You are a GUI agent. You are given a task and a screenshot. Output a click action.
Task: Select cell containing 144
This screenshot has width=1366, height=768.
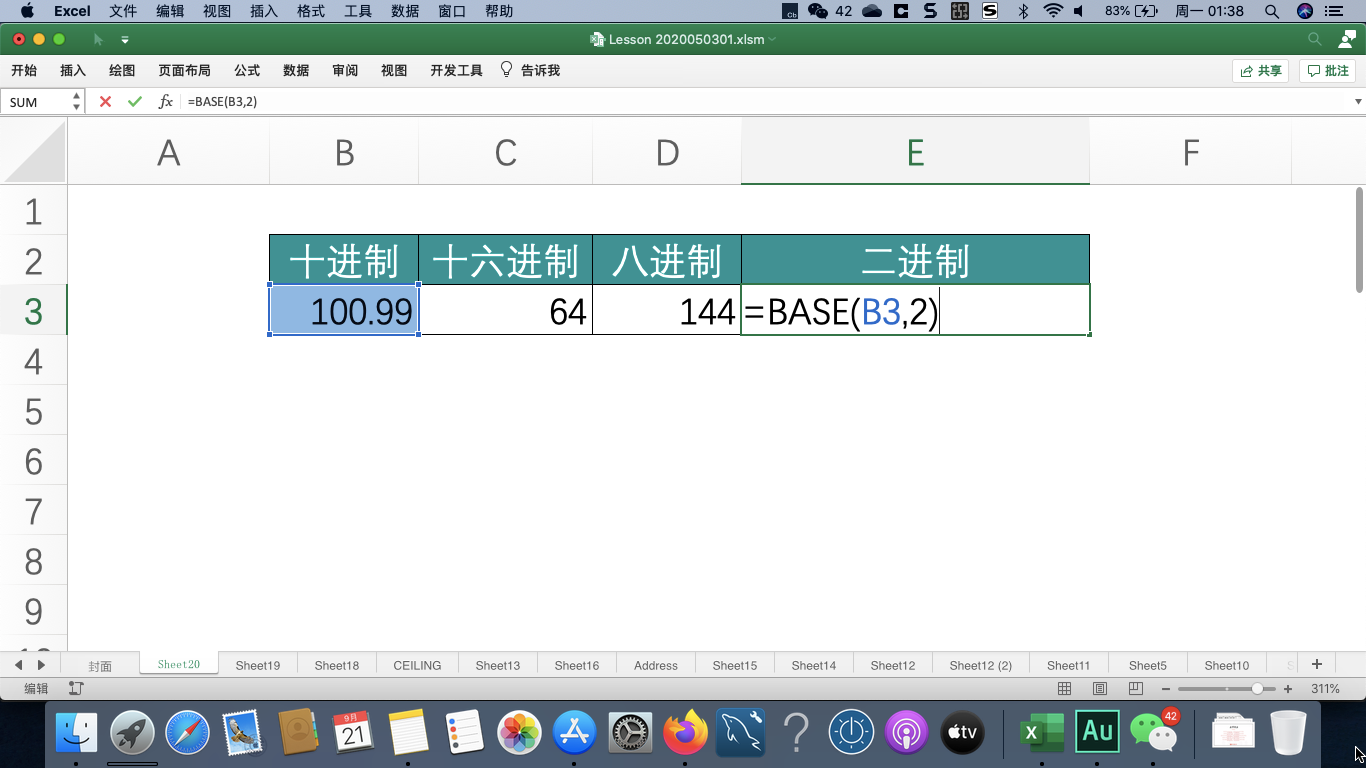(667, 310)
